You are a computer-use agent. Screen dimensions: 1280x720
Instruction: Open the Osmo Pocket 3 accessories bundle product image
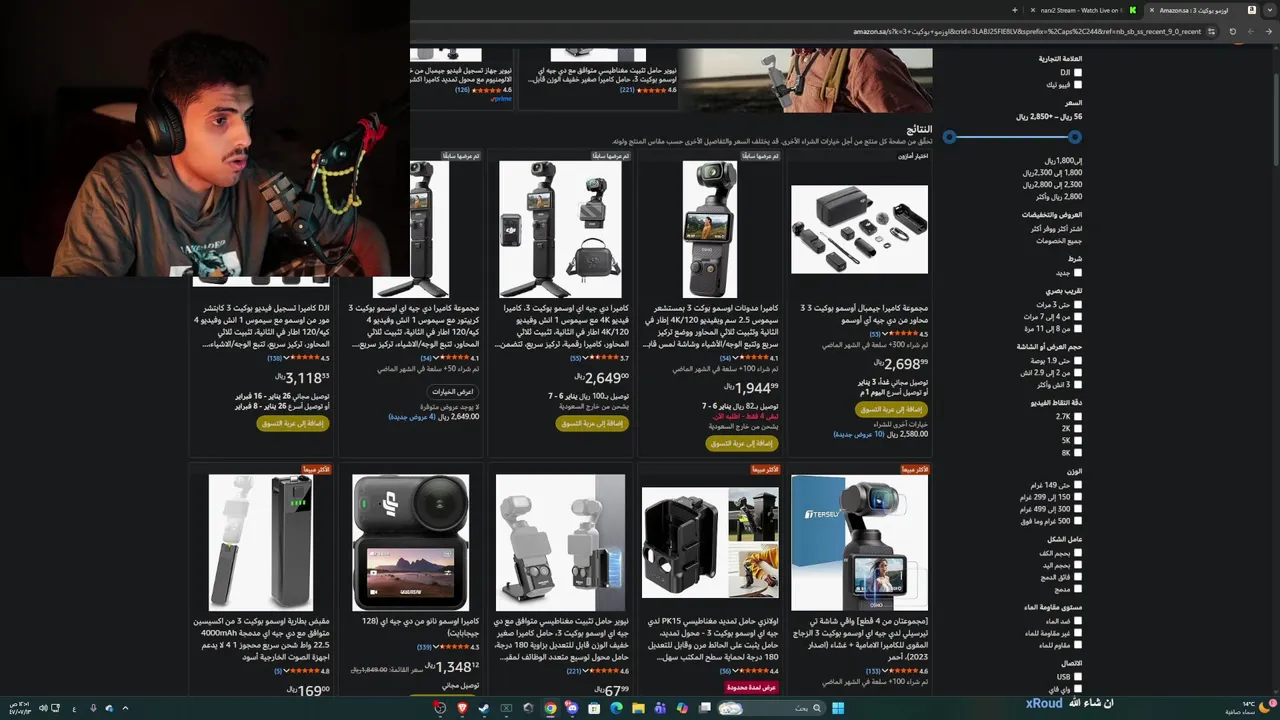click(859, 229)
